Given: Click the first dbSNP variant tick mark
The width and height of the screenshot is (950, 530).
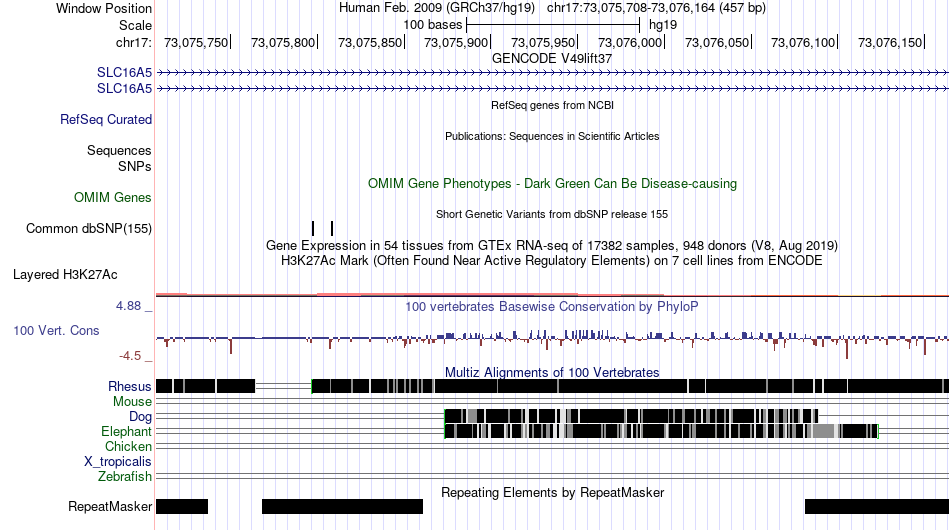Looking at the screenshot, I should click(313, 228).
